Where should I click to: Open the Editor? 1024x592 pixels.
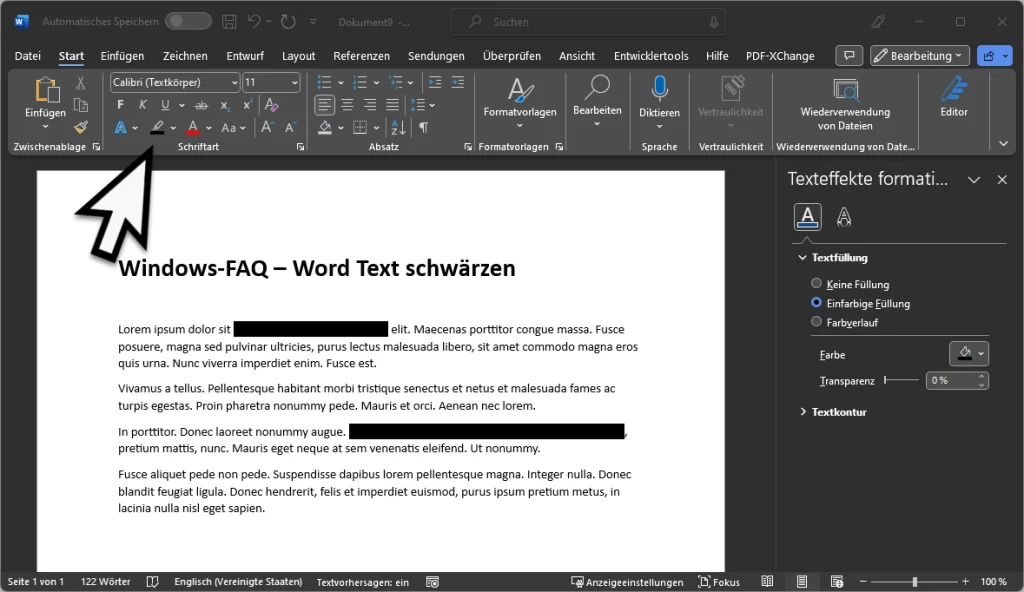click(953, 97)
